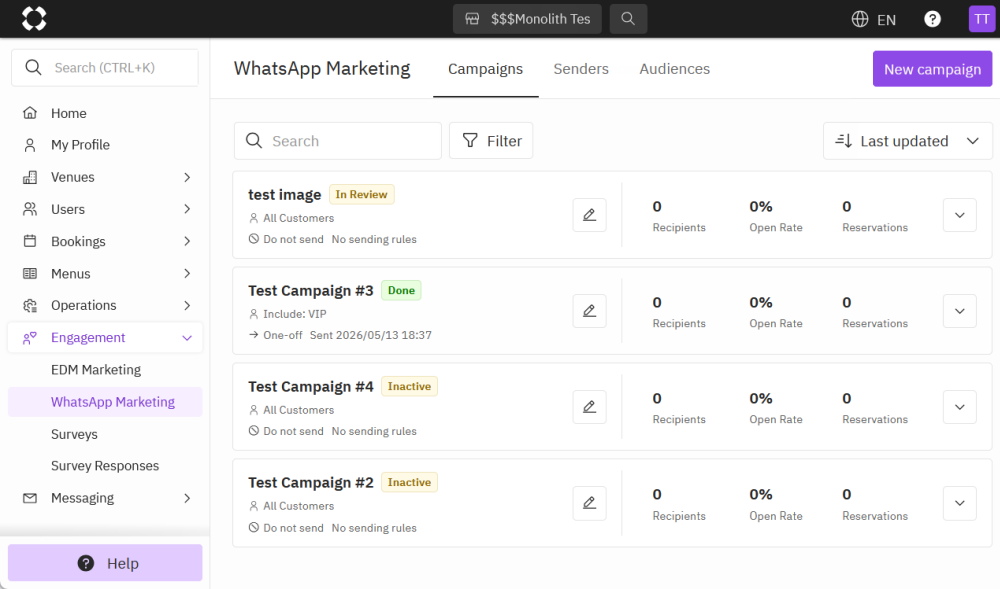Image resolution: width=1000 pixels, height=589 pixels.
Task: Click the Home sidebar label
Action: [x=69, y=113]
